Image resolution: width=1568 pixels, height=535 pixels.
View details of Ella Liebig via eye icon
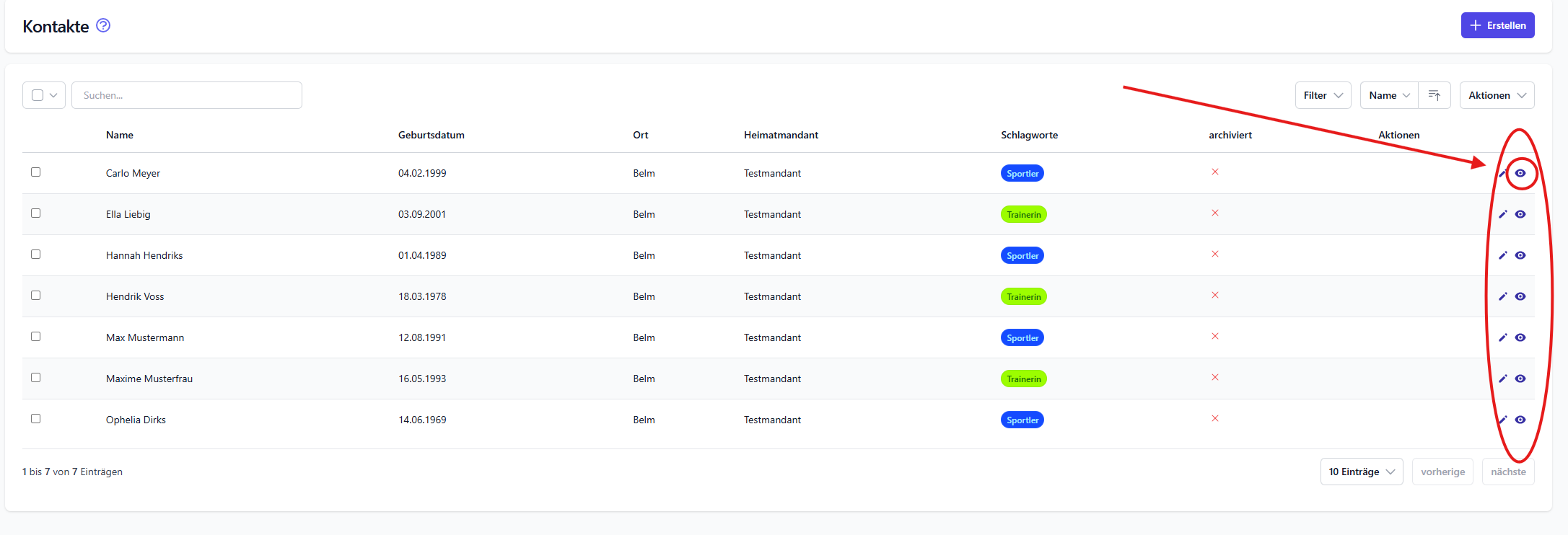1520,214
